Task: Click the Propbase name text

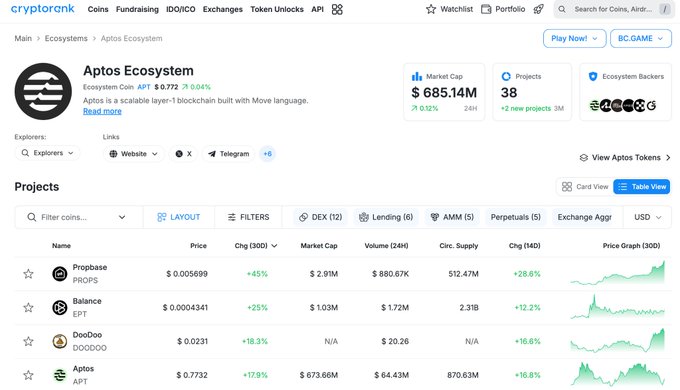Action: (90, 267)
